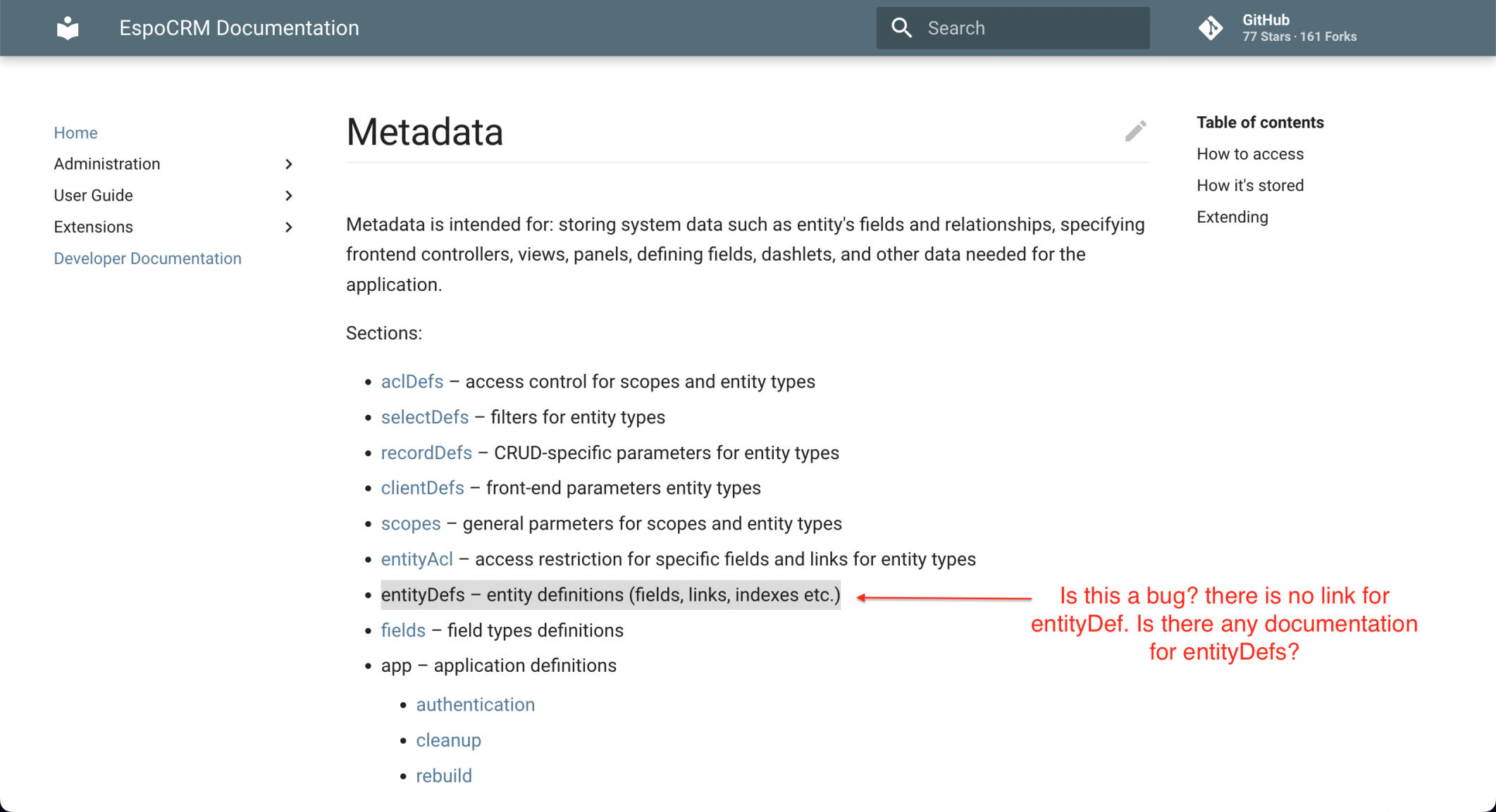
Task: Expand the User Guide chevron
Action: [288, 196]
